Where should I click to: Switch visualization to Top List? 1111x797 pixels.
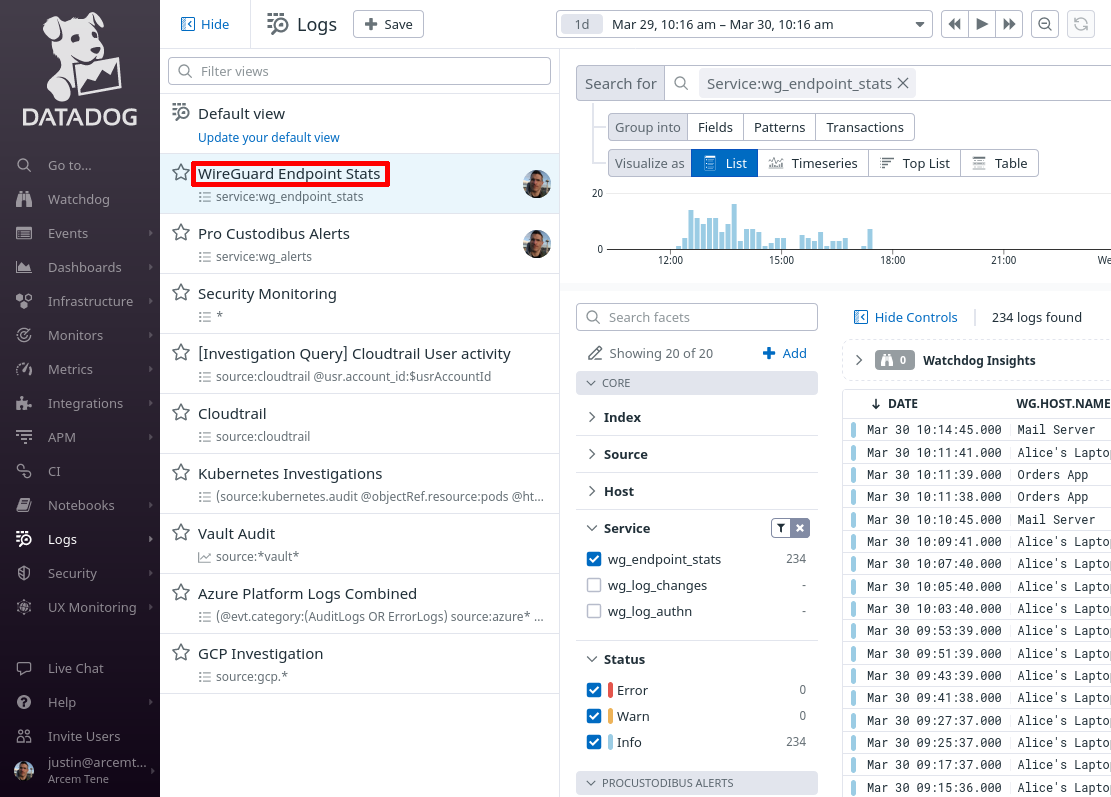tap(914, 164)
